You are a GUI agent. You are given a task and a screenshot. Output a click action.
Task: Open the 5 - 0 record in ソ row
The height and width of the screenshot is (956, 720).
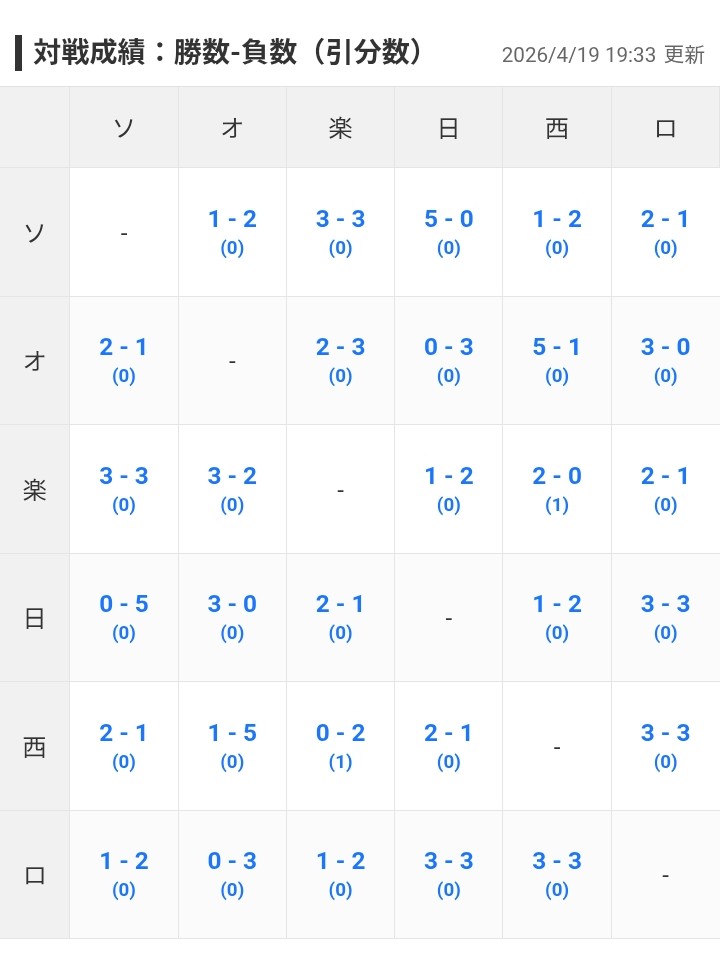pos(448,231)
